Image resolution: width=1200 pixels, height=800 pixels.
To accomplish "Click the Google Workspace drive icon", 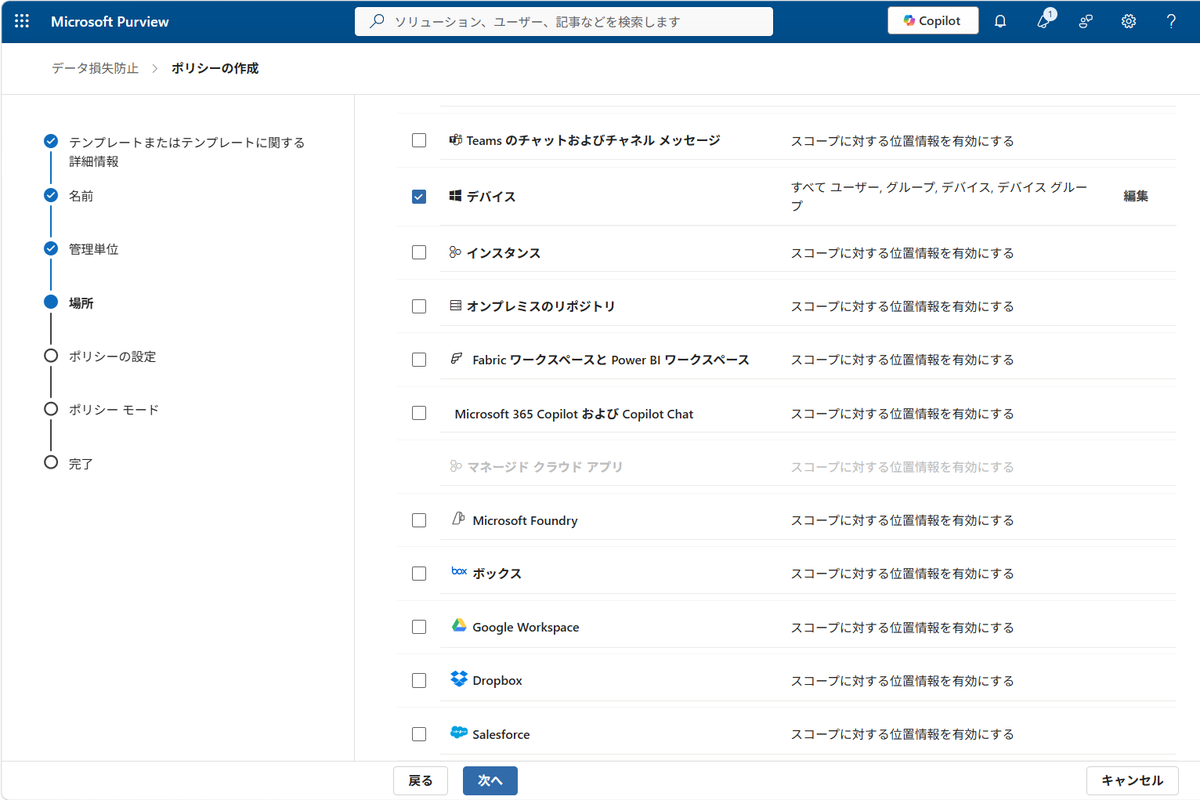I will (459, 626).
